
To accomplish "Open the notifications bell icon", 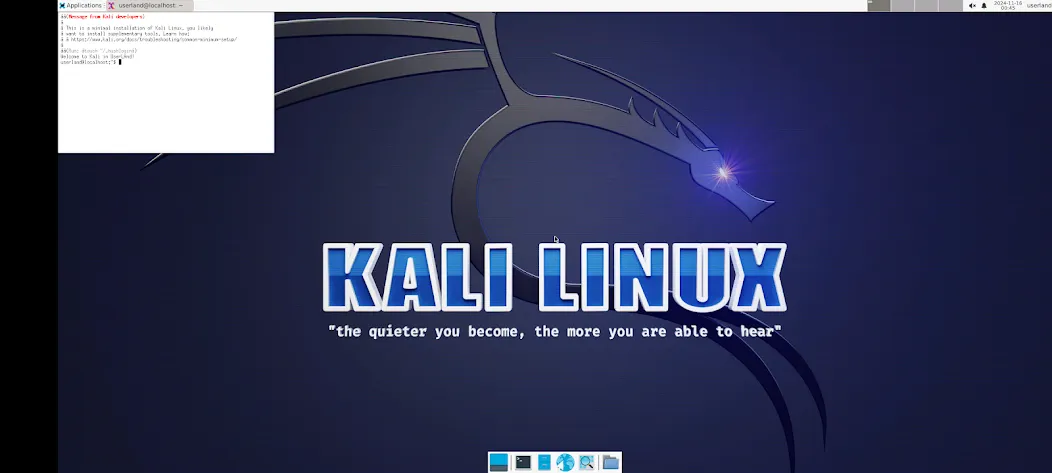I will click(984, 5).
